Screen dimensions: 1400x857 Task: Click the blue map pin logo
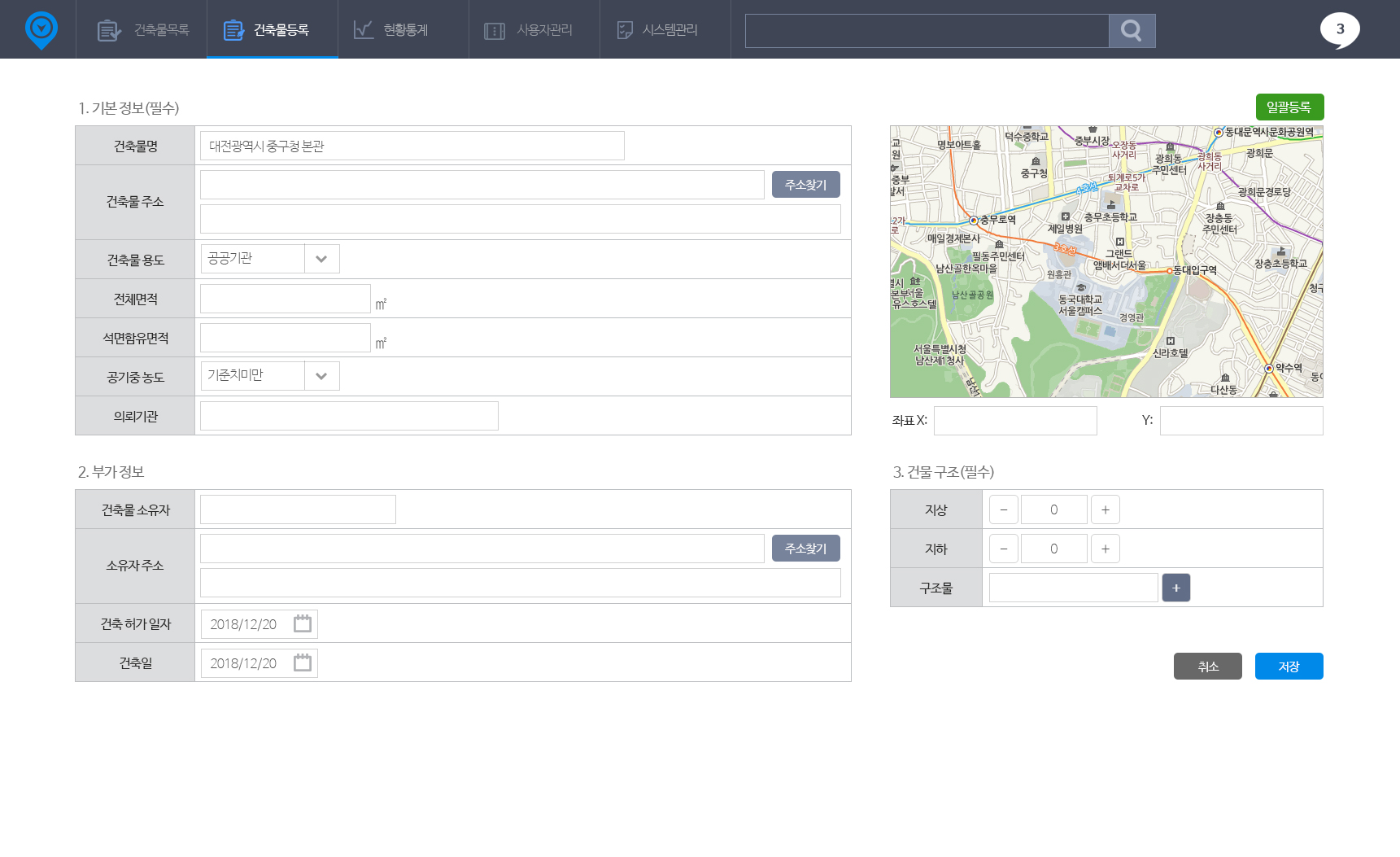click(x=41, y=30)
